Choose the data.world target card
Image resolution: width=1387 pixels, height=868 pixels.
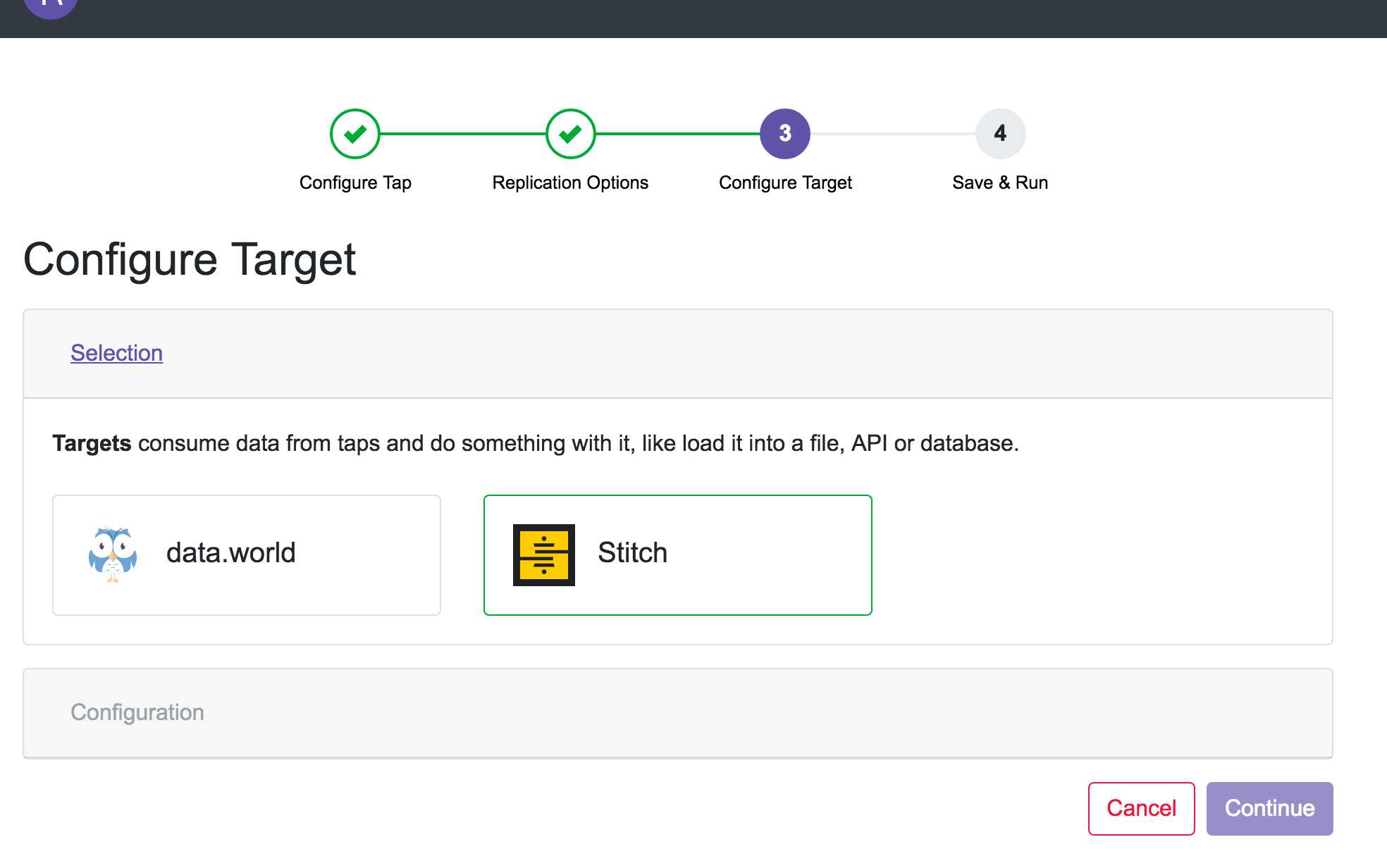tap(247, 555)
